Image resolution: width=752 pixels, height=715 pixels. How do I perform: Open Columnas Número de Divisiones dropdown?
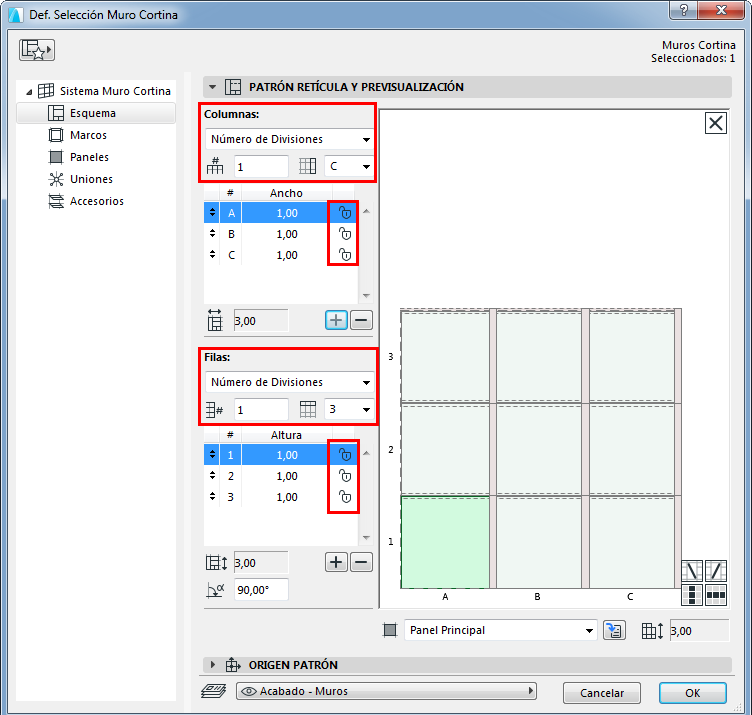point(289,139)
